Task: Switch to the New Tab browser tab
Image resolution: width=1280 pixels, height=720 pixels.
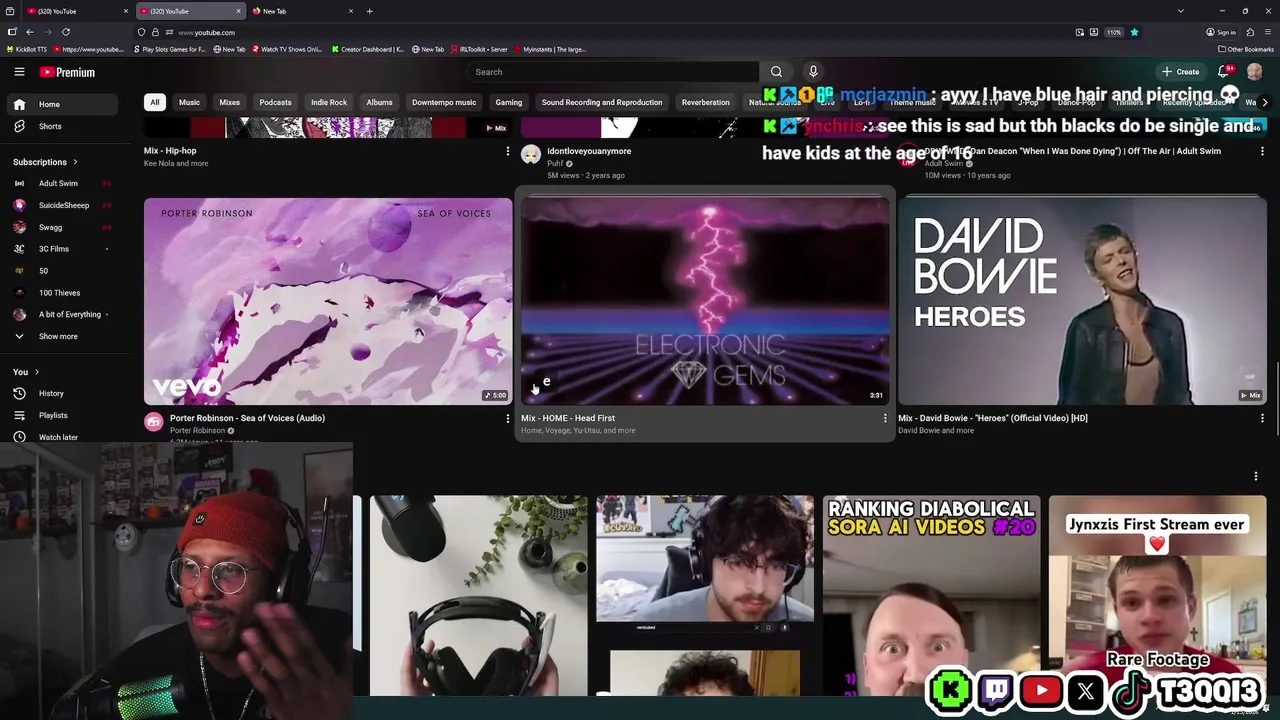Action: 303,11
